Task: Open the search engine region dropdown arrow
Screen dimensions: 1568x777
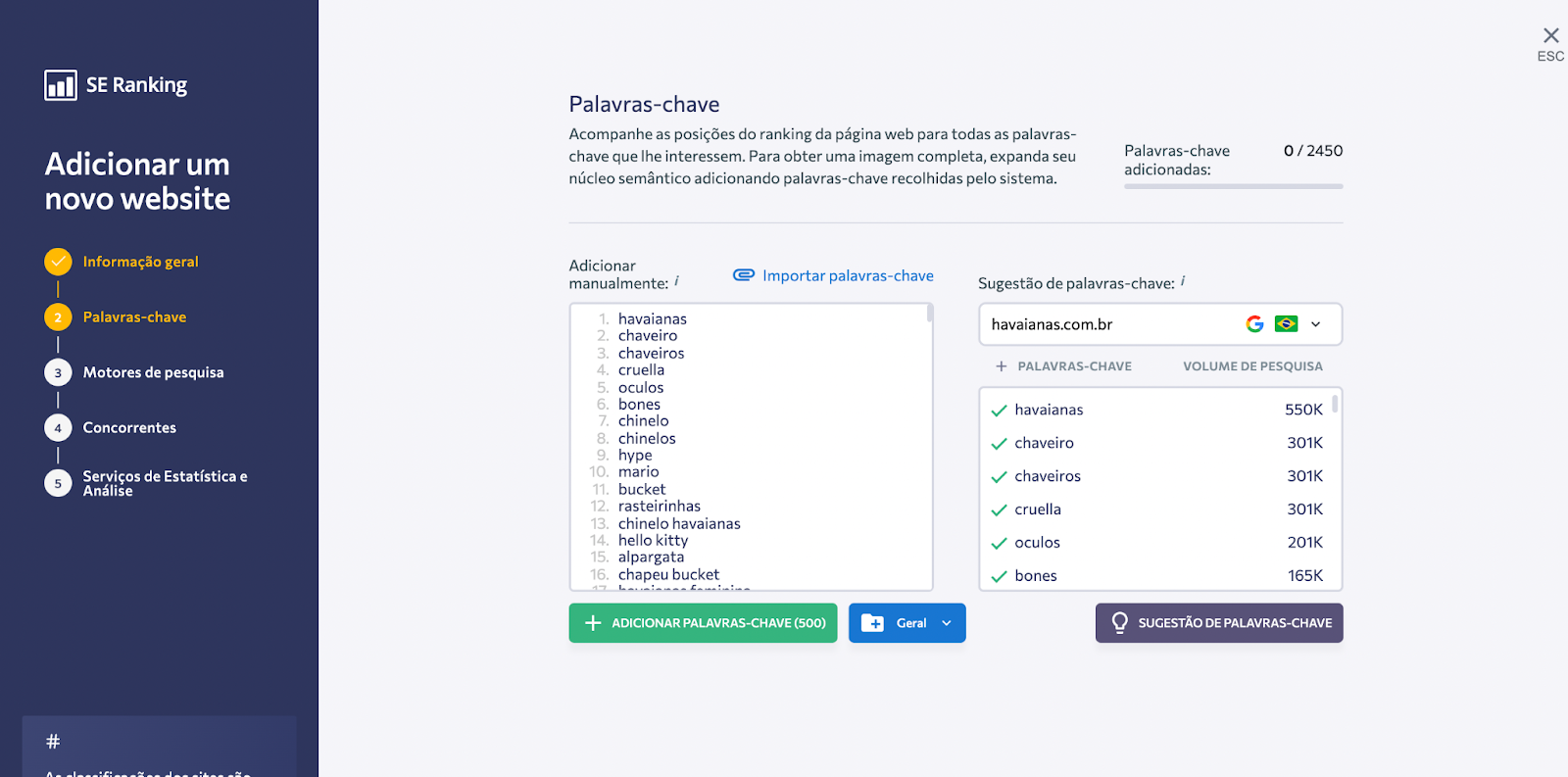Action: click(1315, 324)
